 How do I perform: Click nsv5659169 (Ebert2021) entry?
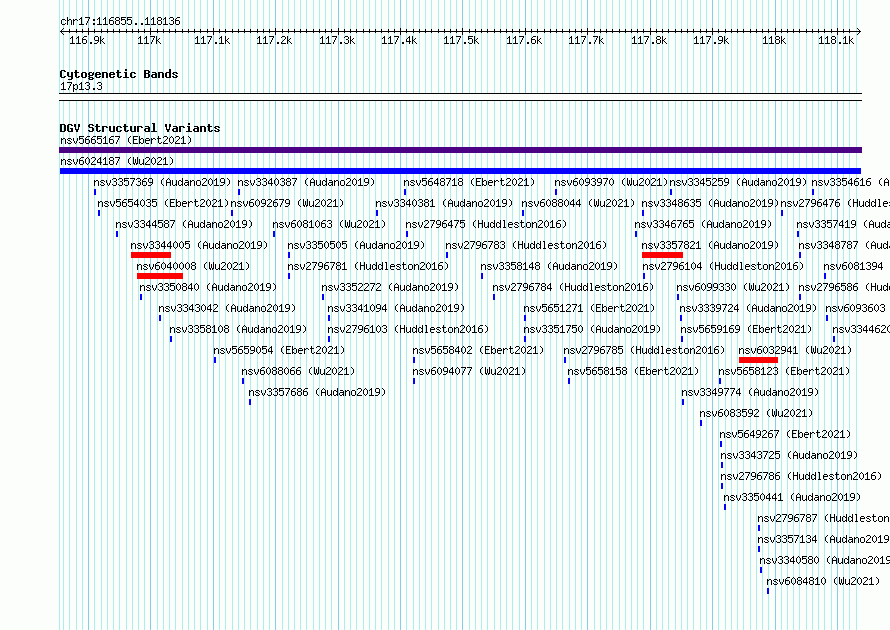(x=747, y=329)
